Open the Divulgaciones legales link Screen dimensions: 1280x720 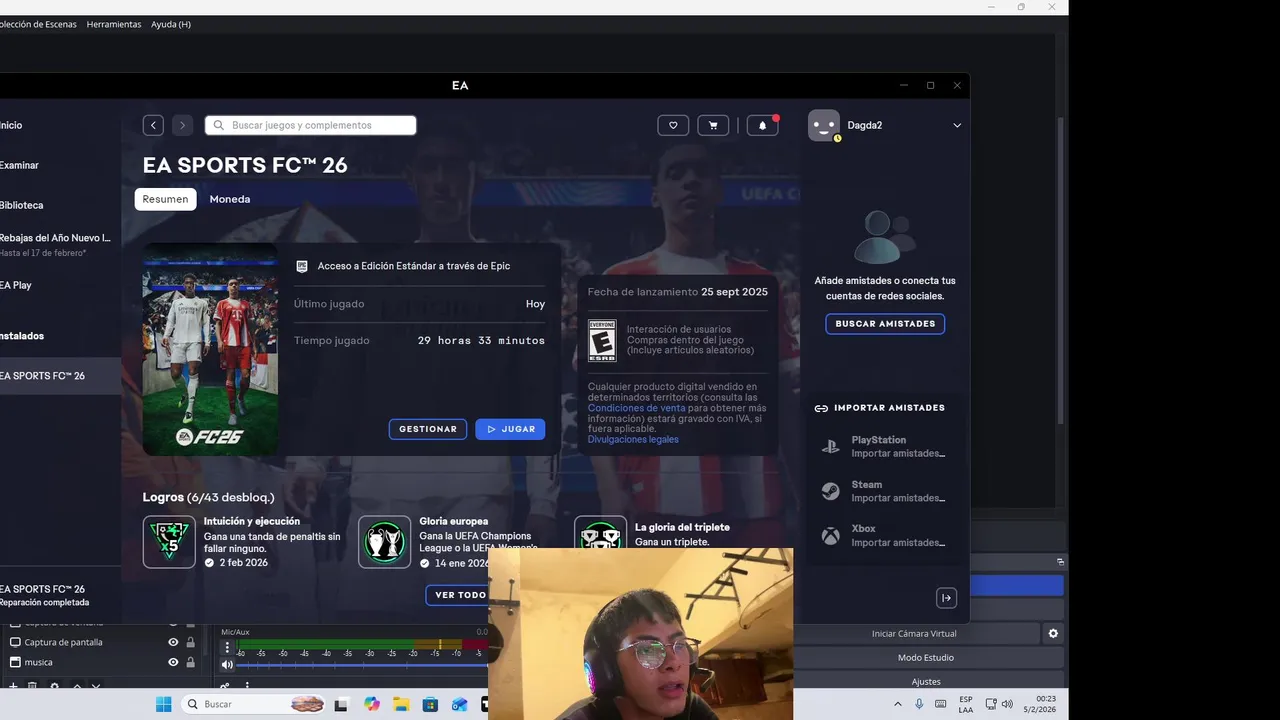[633, 440]
